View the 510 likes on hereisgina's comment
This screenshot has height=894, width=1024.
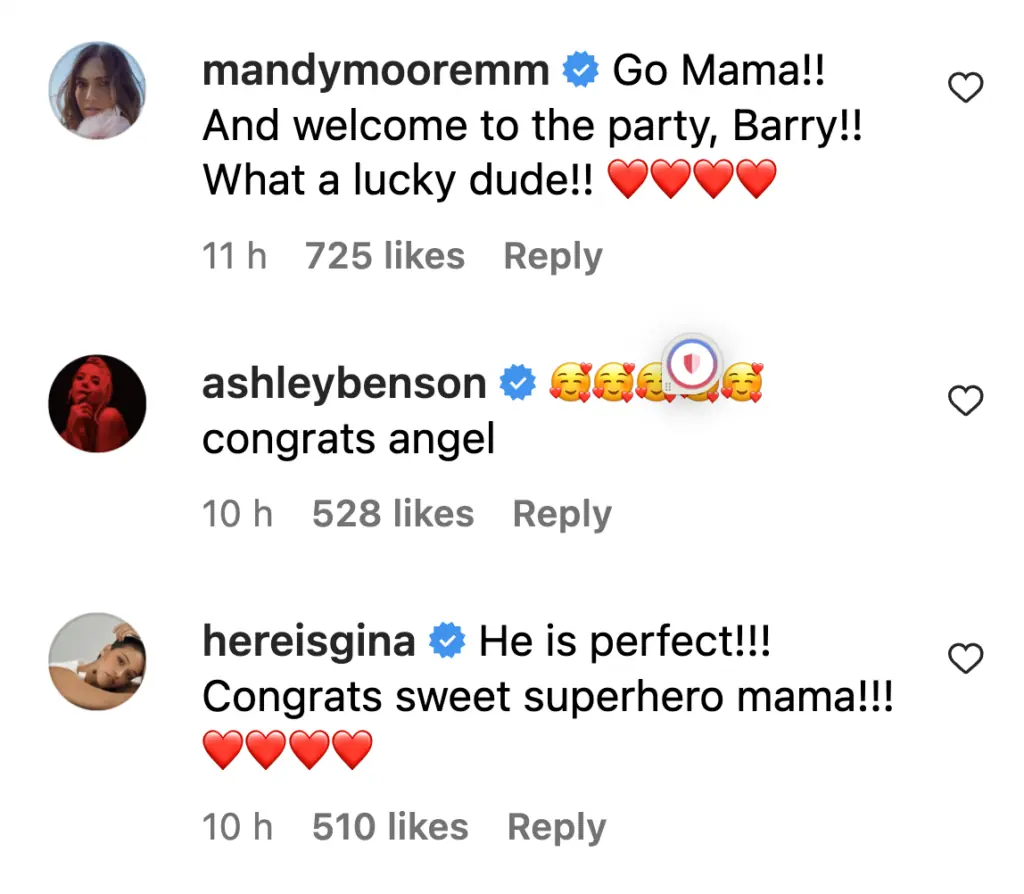[390, 827]
